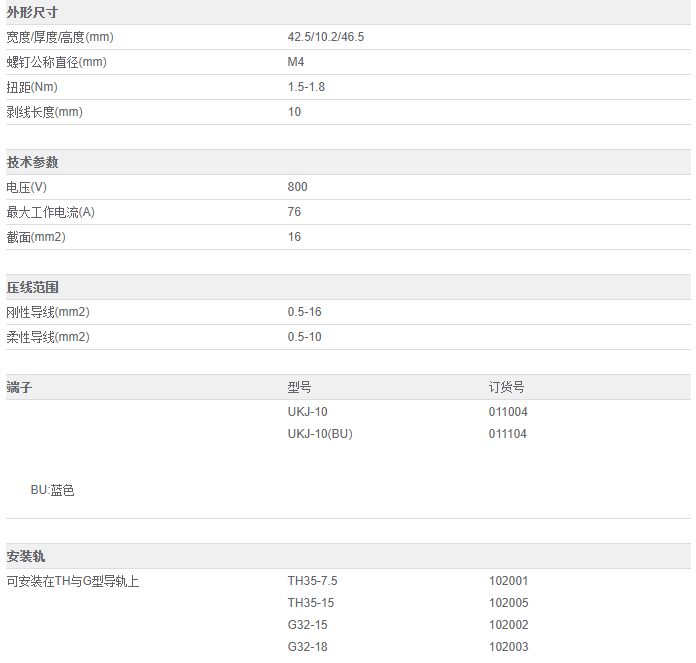Click the 安装轨 section header
The height and width of the screenshot is (663, 696).
click(x=26, y=556)
